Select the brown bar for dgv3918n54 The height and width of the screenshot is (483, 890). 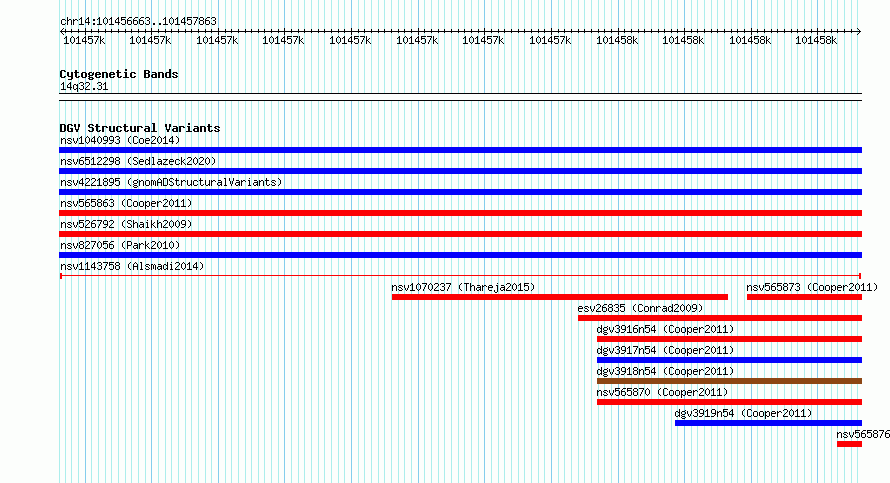[x=729, y=381]
